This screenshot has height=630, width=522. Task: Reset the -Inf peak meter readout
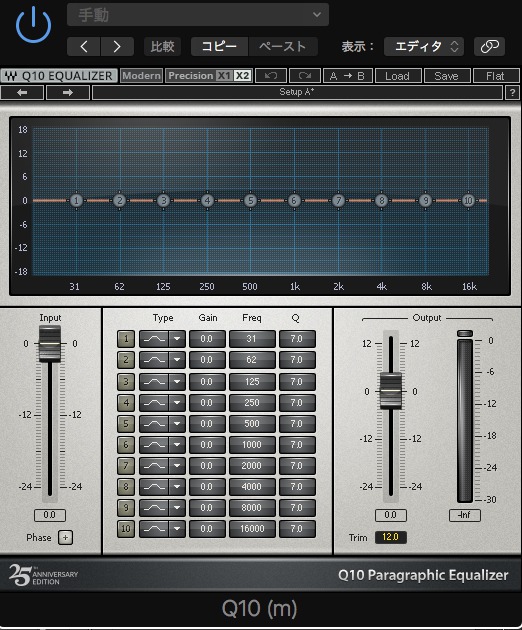coord(465,515)
